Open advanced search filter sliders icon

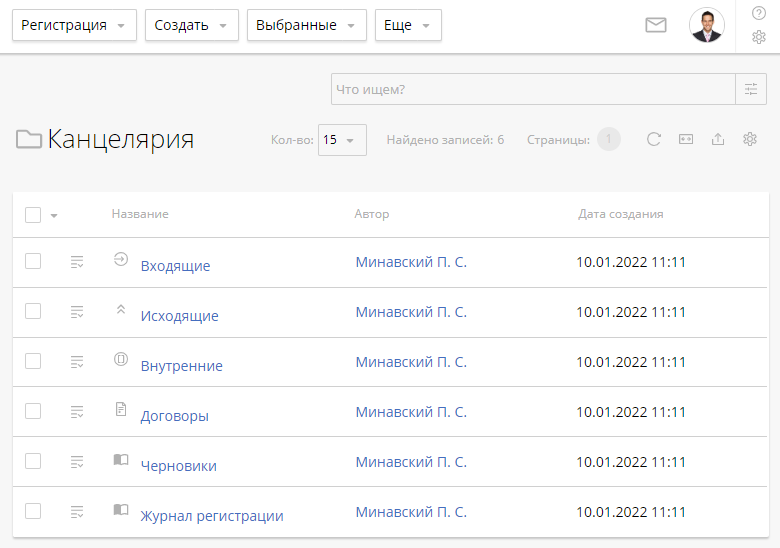point(751,90)
